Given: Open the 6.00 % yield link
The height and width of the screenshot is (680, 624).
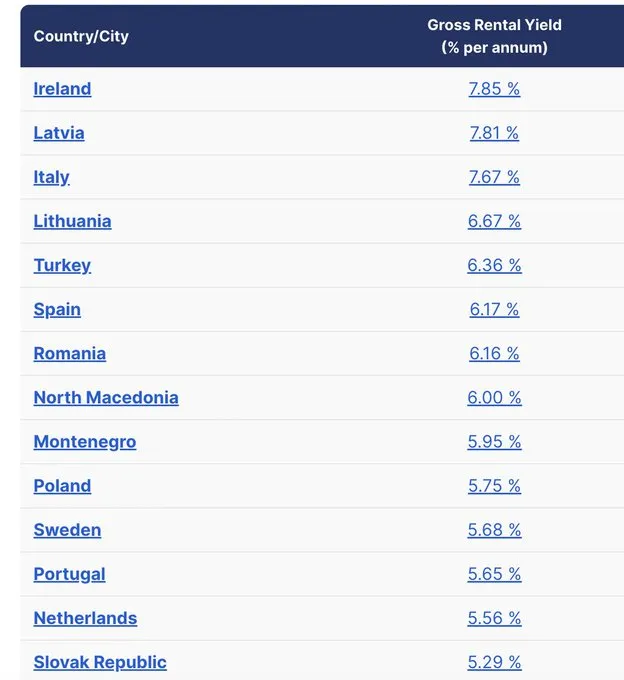Looking at the screenshot, I should coord(494,398).
